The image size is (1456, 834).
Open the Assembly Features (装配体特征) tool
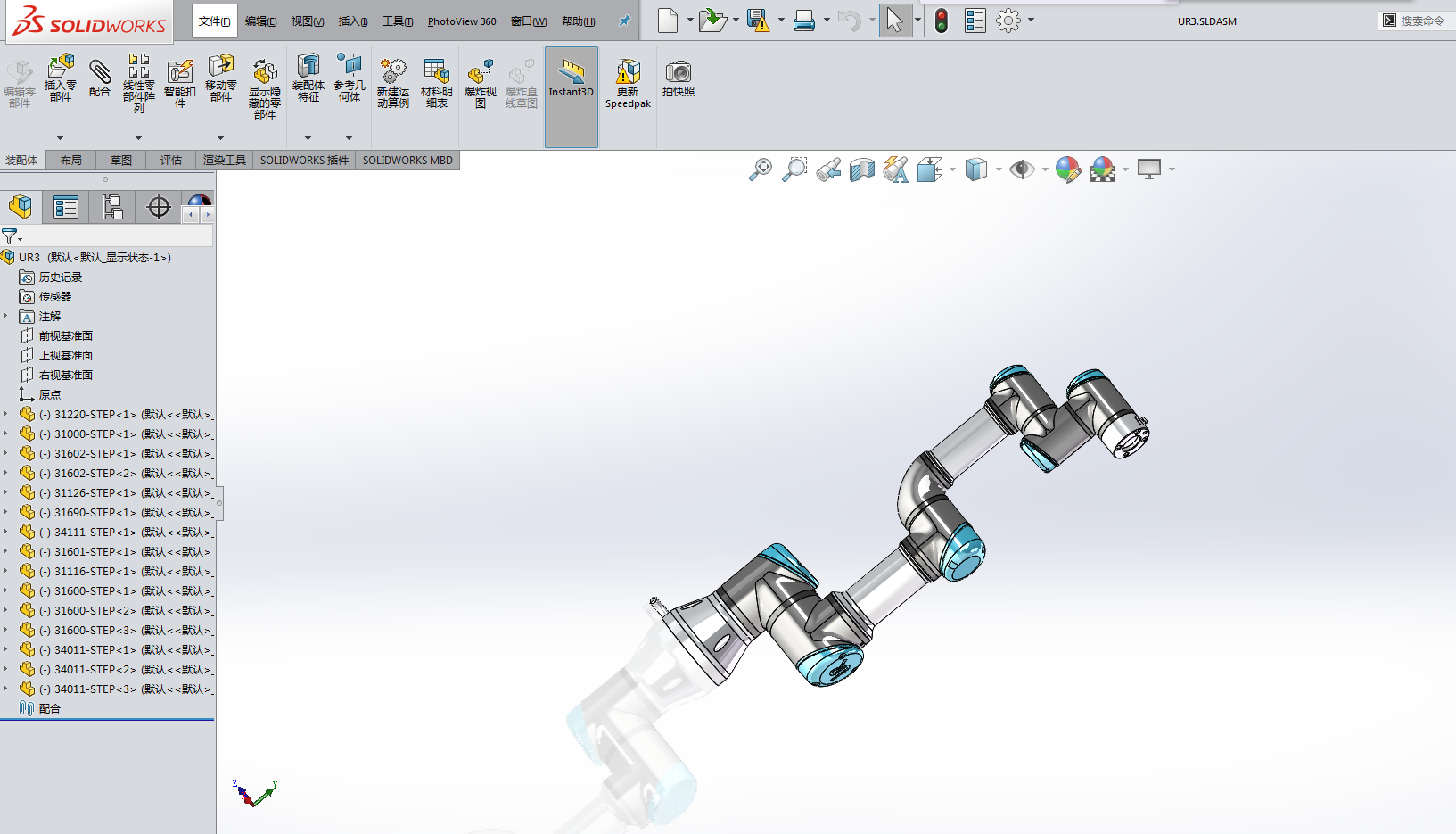(x=308, y=78)
